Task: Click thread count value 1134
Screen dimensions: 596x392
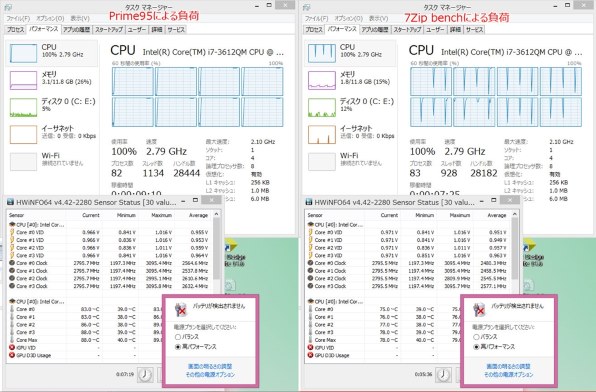Action: (x=153, y=173)
